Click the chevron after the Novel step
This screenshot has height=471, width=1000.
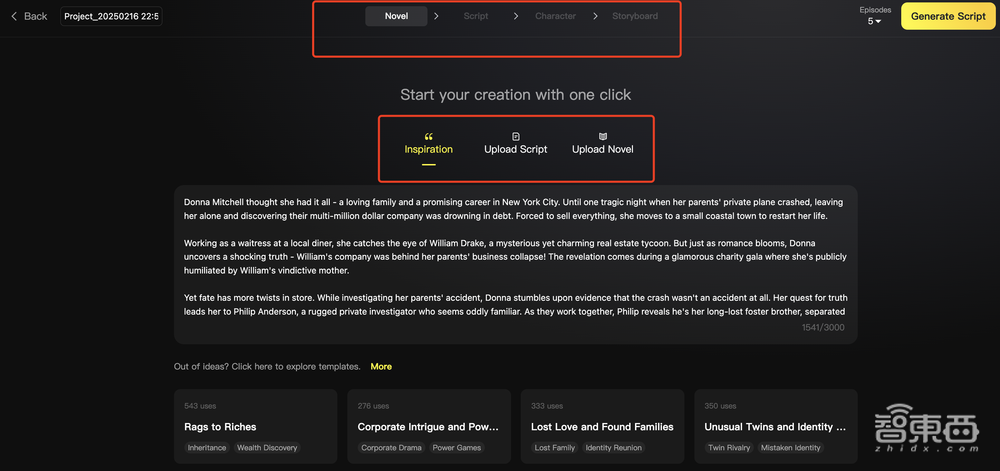click(x=437, y=16)
